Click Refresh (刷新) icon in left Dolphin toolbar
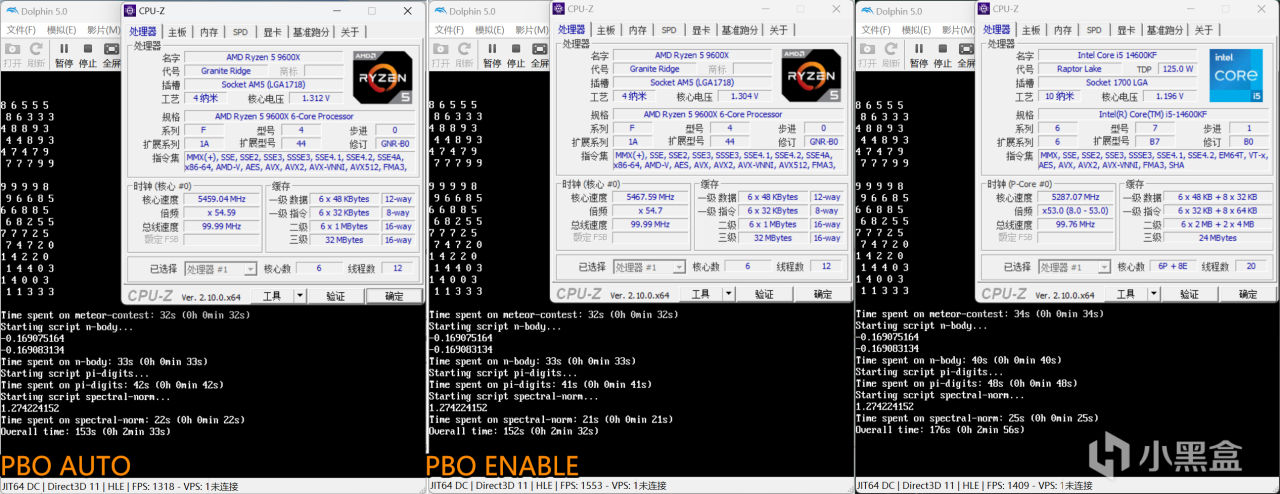Viewport: 1280px width, 494px height. point(36,48)
